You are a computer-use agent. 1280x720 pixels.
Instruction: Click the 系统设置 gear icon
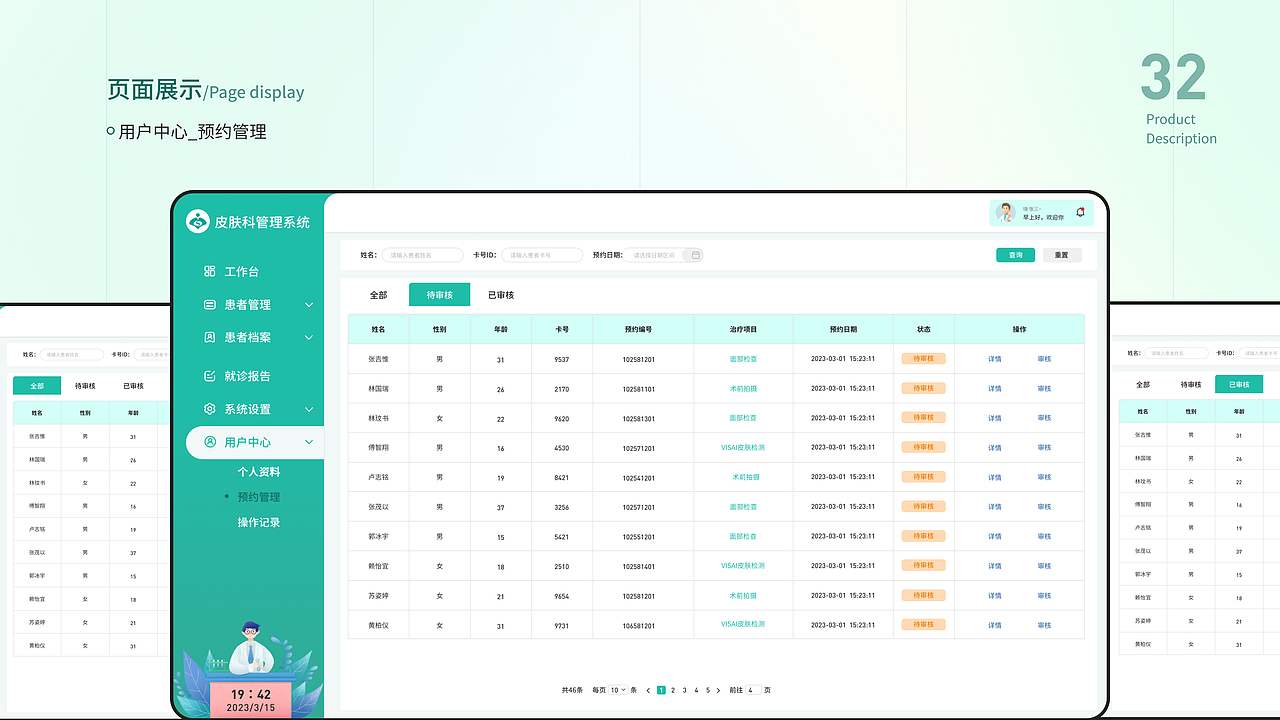(x=210, y=409)
